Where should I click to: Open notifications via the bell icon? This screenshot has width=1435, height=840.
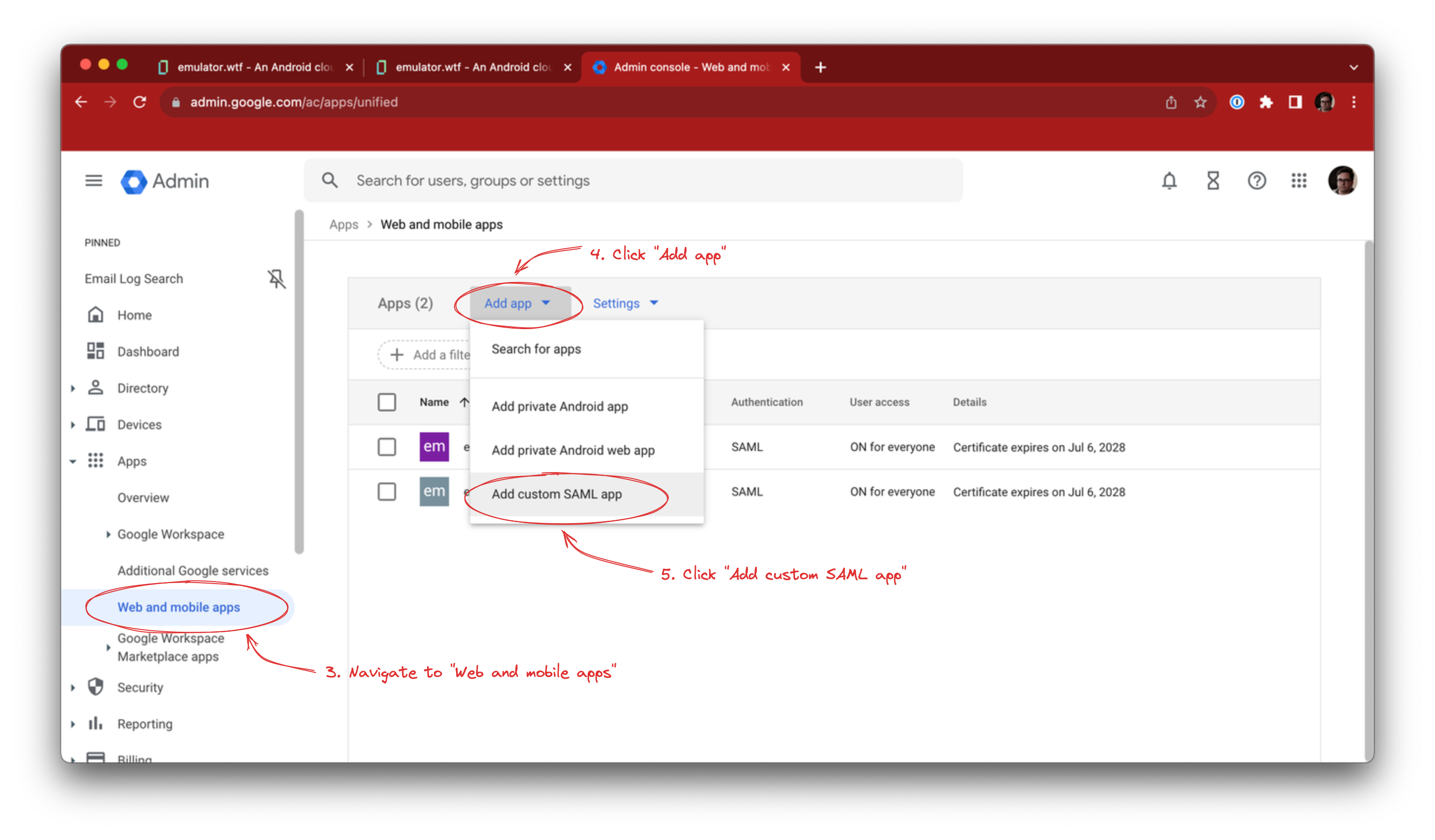[1170, 181]
